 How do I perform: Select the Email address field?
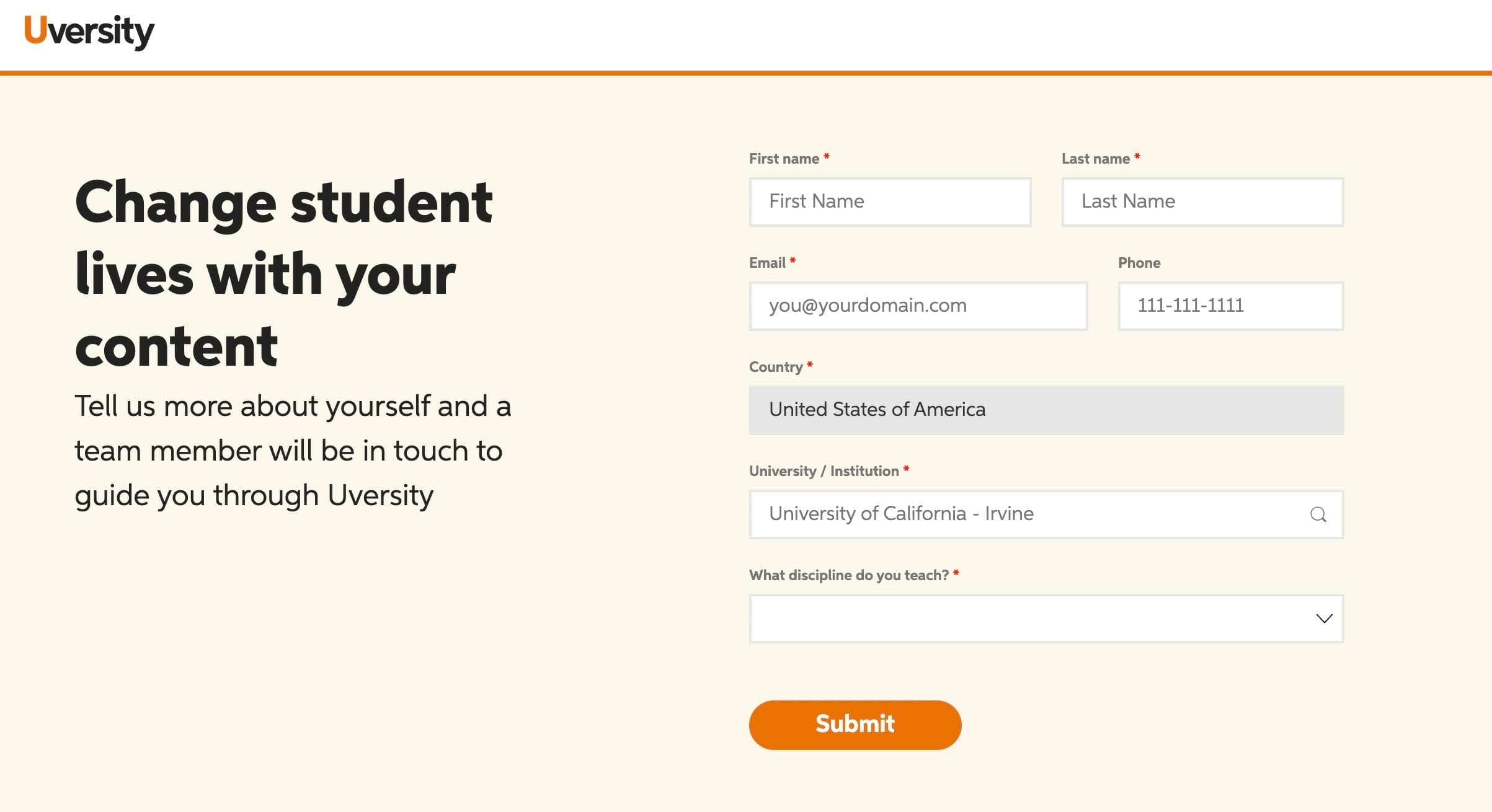tap(918, 306)
